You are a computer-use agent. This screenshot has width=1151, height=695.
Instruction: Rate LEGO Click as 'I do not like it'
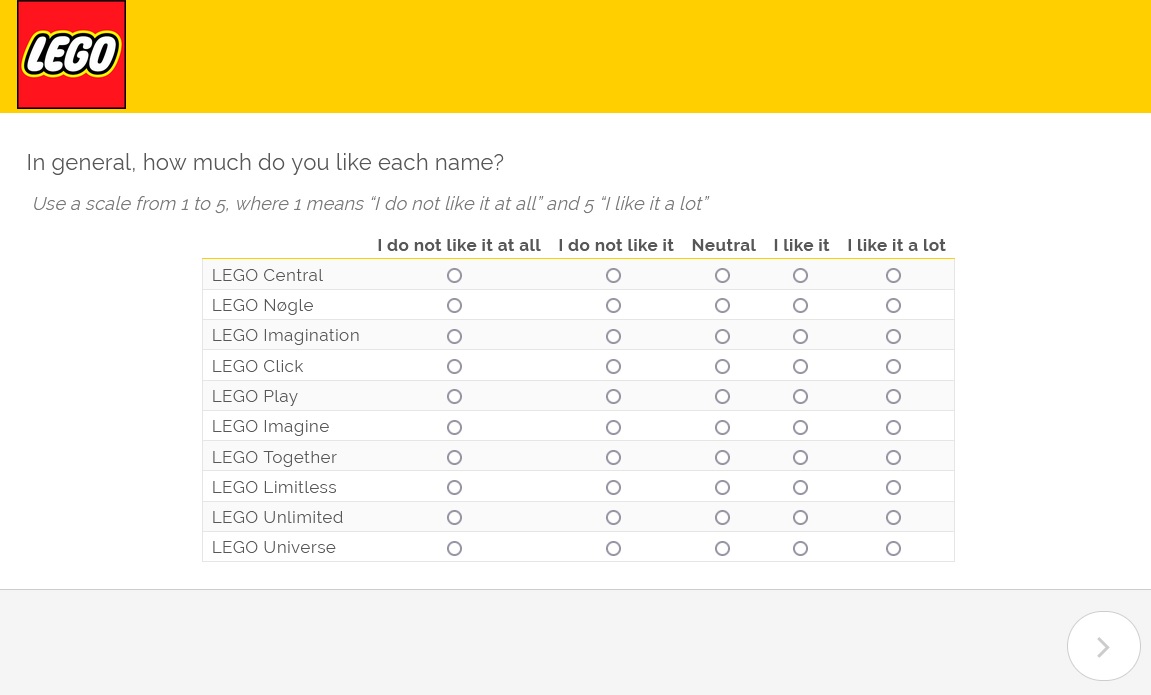(613, 366)
